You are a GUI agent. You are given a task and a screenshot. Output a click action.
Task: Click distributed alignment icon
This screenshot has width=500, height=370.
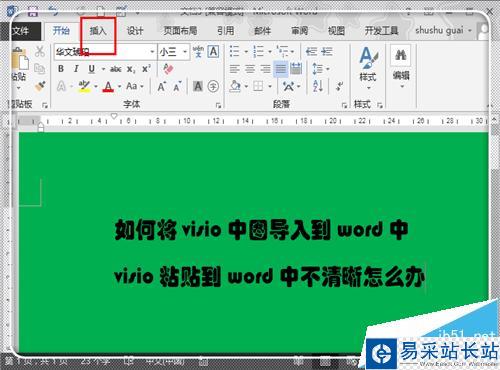pyautogui.click(x=296, y=69)
